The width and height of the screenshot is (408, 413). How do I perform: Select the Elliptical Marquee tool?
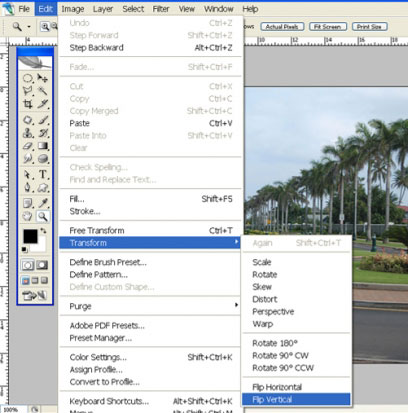click(x=28, y=78)
